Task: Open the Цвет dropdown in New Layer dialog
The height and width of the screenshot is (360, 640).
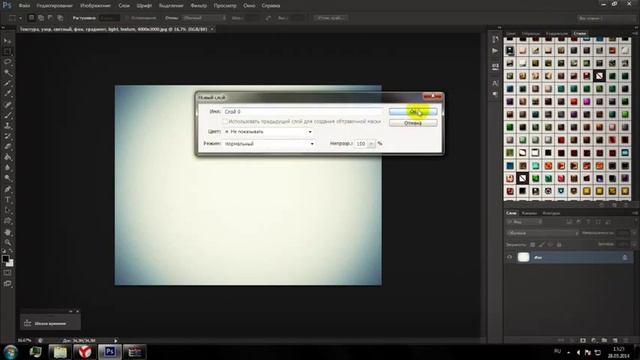Action: click(x=268, y=132)
